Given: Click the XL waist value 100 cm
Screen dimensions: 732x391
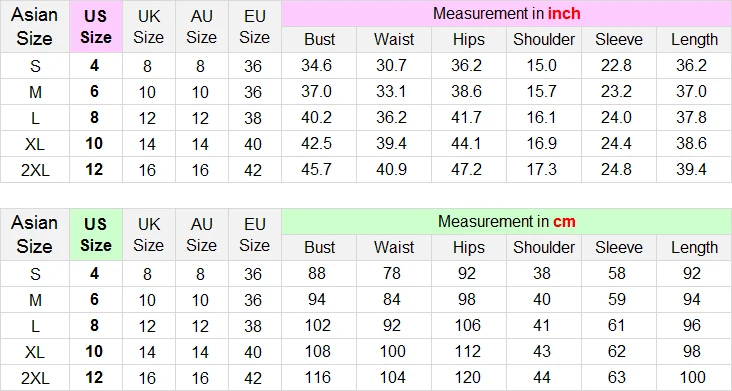Looking at the screenshot, I should pyautogui.click(x=393, y=351).
